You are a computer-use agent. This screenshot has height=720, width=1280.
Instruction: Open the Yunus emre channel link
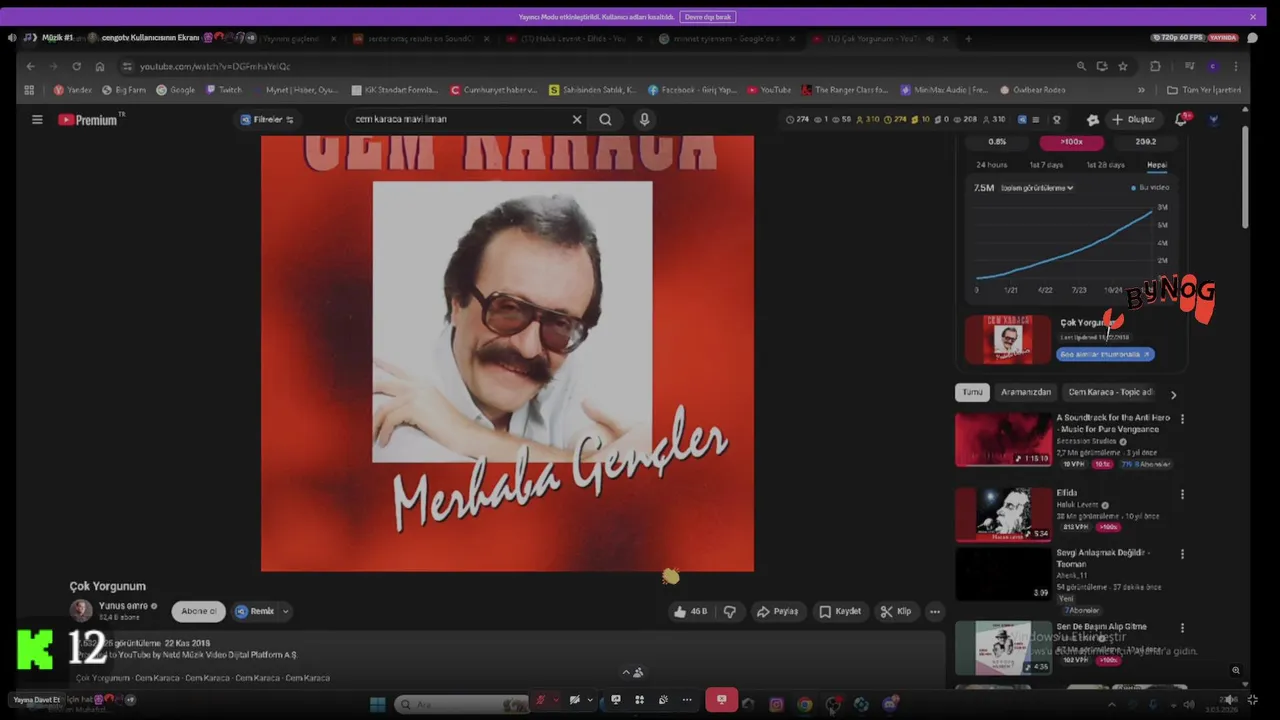point(123,606)
